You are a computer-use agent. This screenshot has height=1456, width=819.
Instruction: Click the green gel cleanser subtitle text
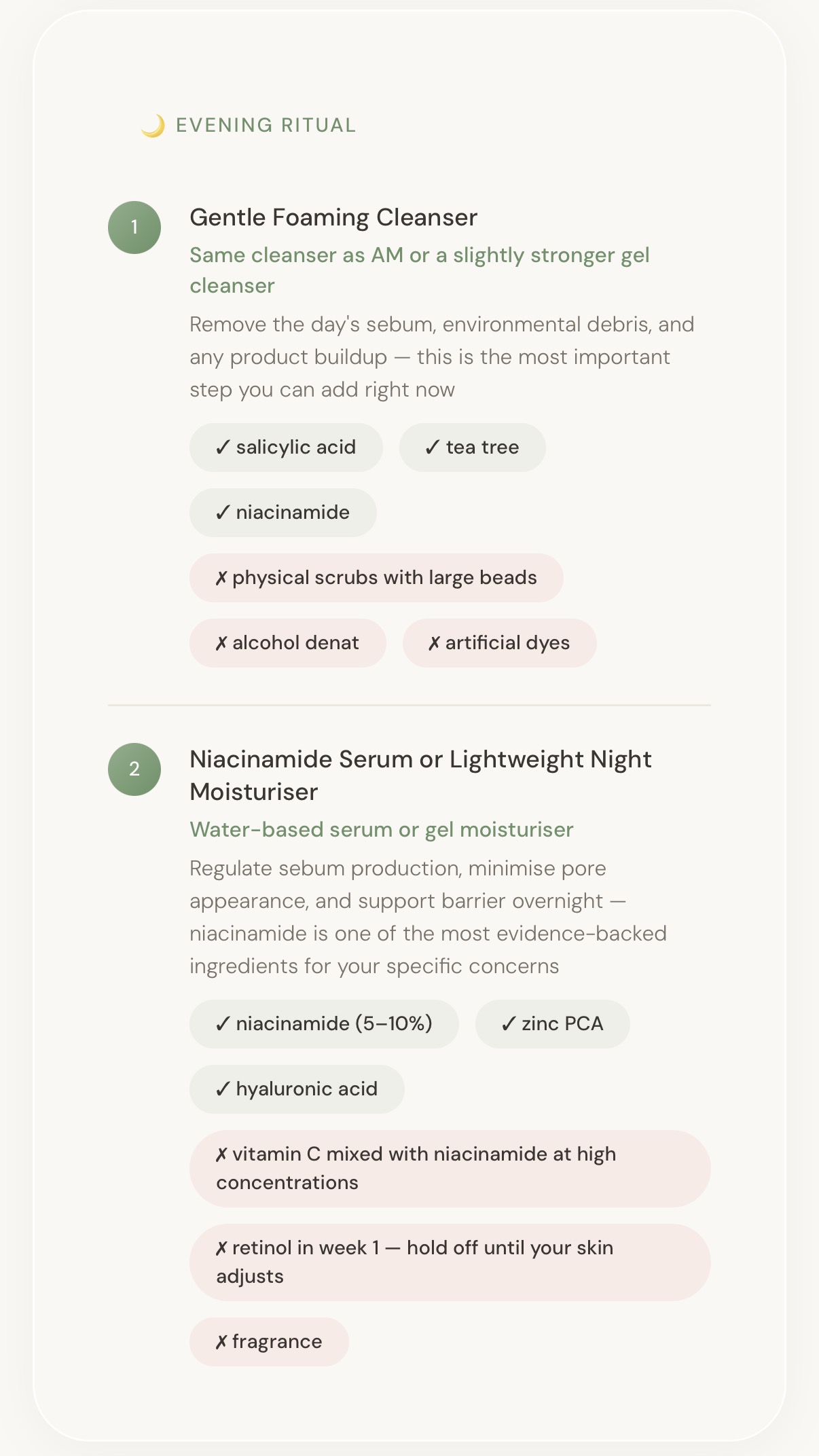[x=419, y=270]
